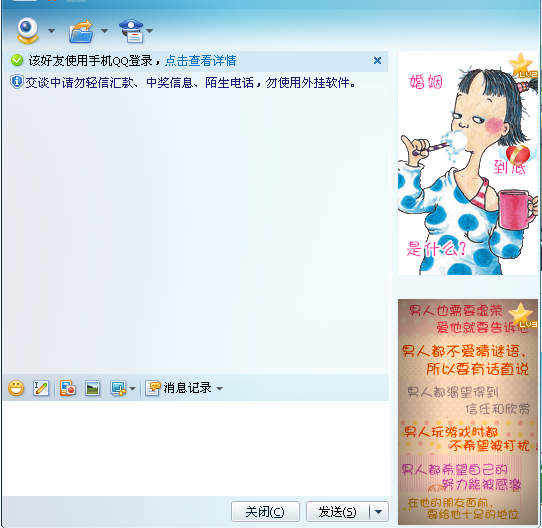Click the safety warning text 交谈中请勿轻信汇款
The height and width of the screenshot is (528, 542).
(190, 83)
